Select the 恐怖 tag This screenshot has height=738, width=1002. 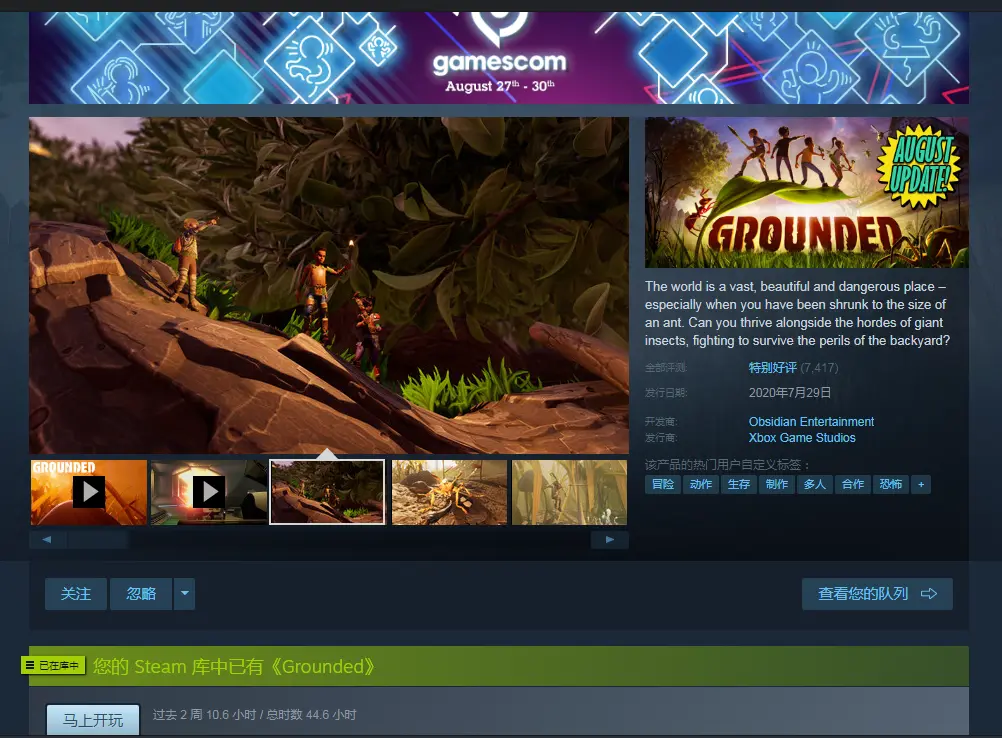click(891, 484)
